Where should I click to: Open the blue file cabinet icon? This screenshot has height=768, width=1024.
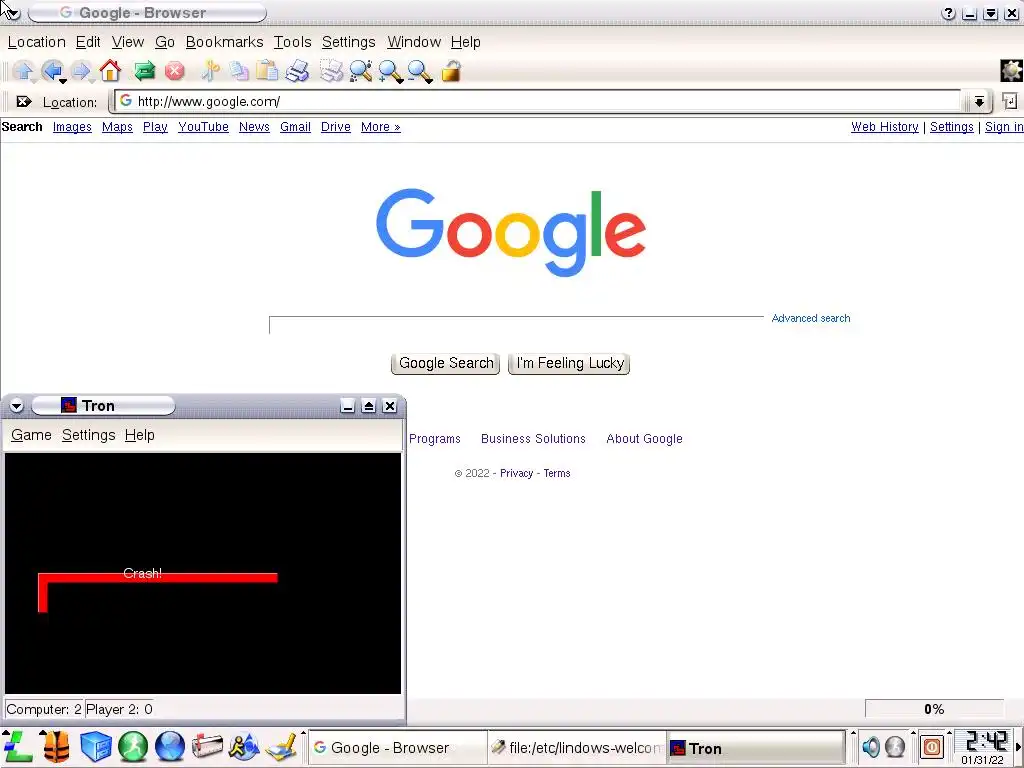point(95,746)
